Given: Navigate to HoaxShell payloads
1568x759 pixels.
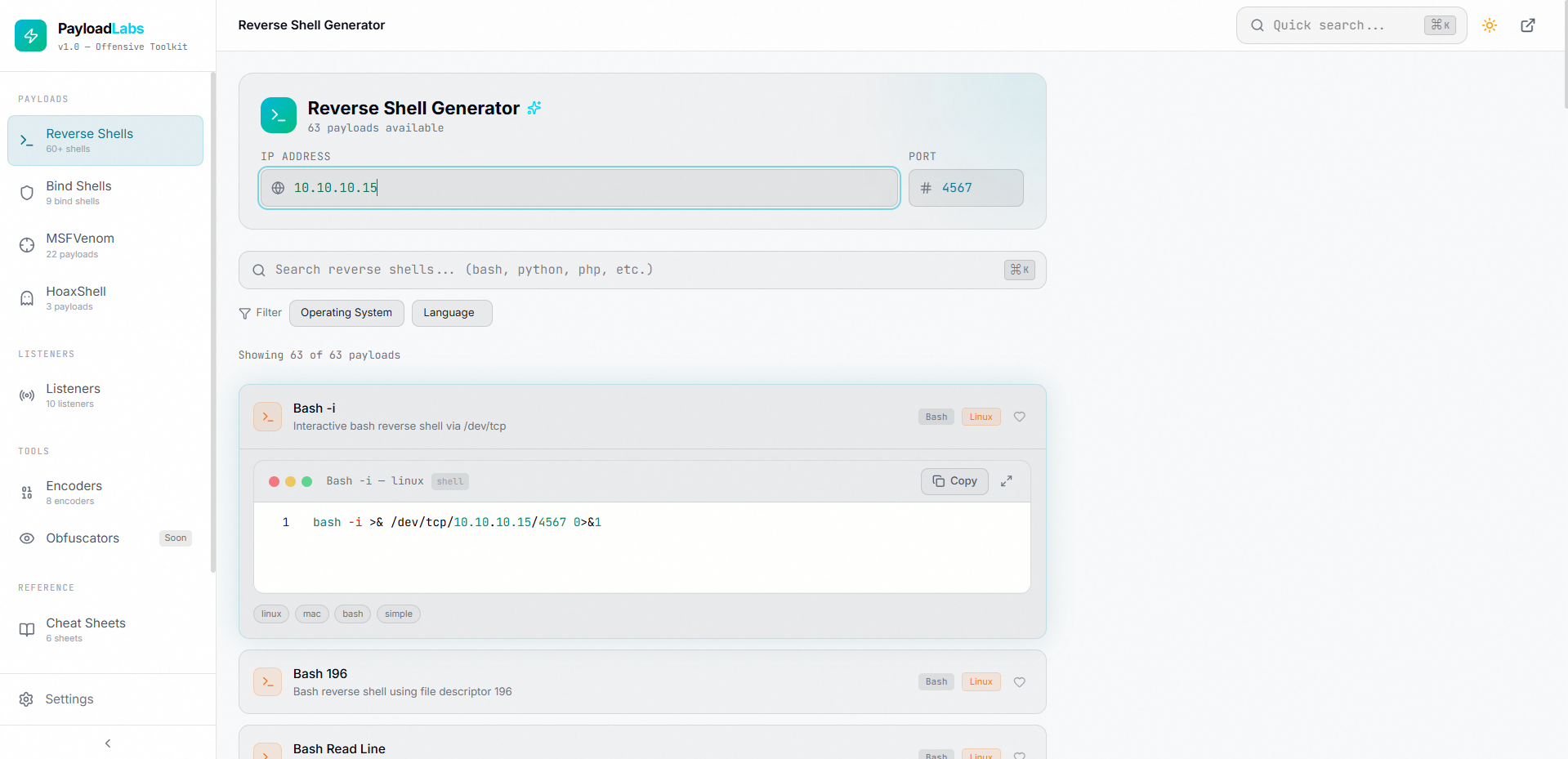Looking at the screenshot, I should pos(105,298).
